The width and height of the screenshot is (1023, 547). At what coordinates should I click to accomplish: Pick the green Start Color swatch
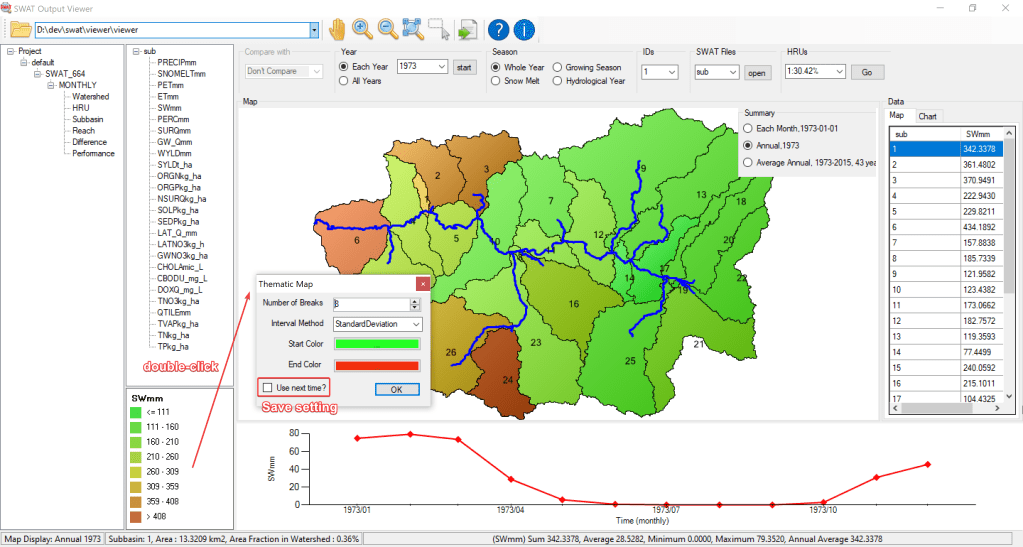click(x=377, y=344)
